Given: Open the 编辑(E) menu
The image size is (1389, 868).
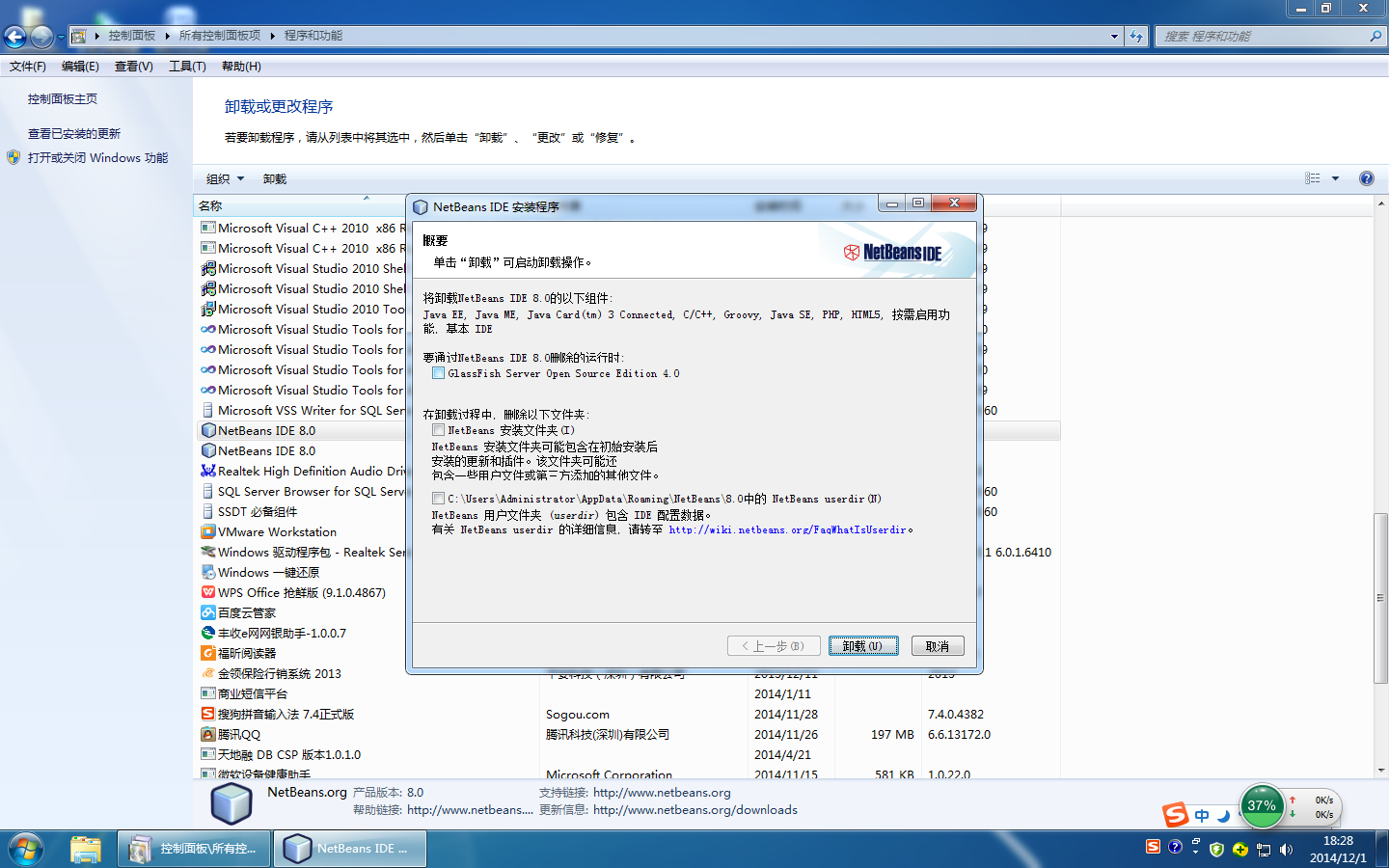Looking at the screenshot, I should click(80, 67).
